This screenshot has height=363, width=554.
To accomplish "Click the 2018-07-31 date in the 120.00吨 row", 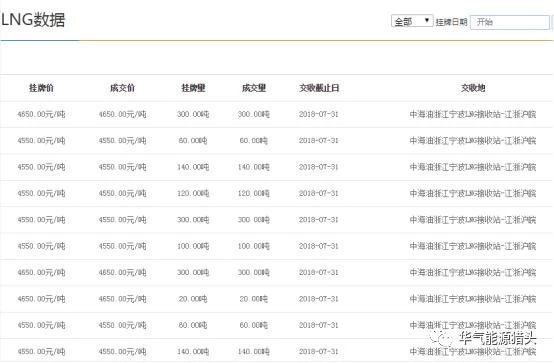I will (x=319, y=193).
